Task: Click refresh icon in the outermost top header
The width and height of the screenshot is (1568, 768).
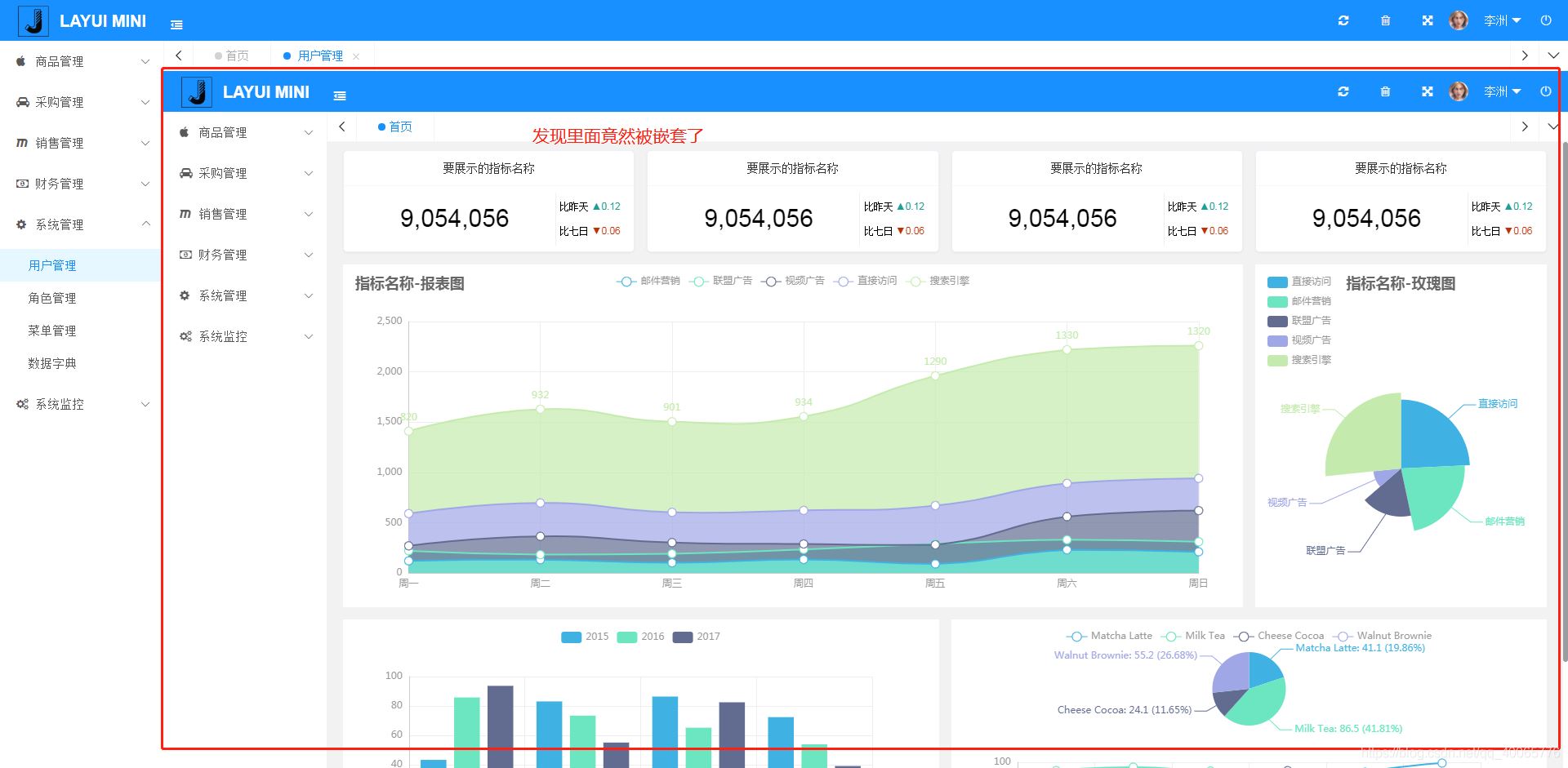Action: tap(1343, 20)
